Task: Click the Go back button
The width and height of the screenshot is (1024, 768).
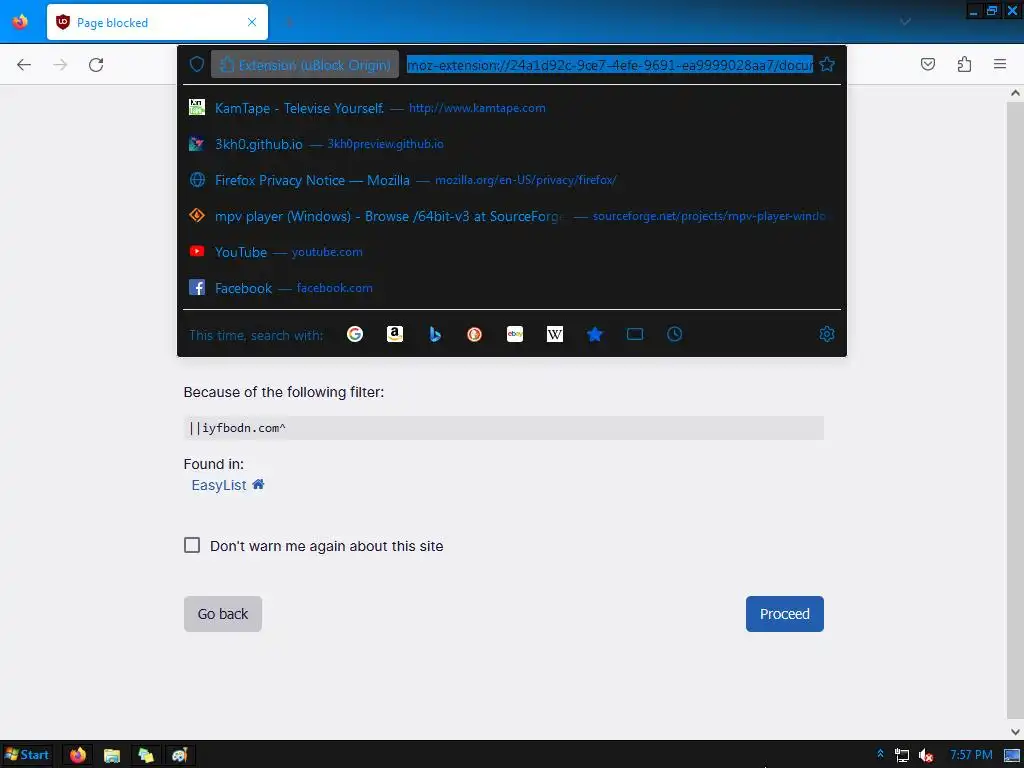Action: 223,614
